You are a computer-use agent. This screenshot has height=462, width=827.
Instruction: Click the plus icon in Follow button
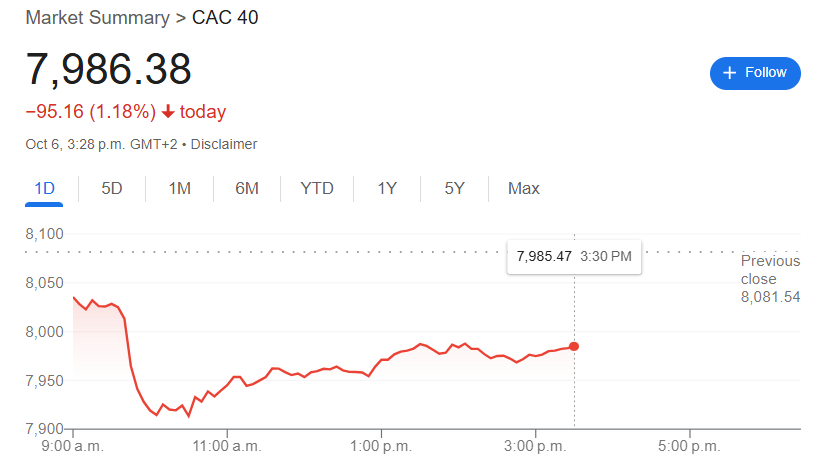coord(729,73)
